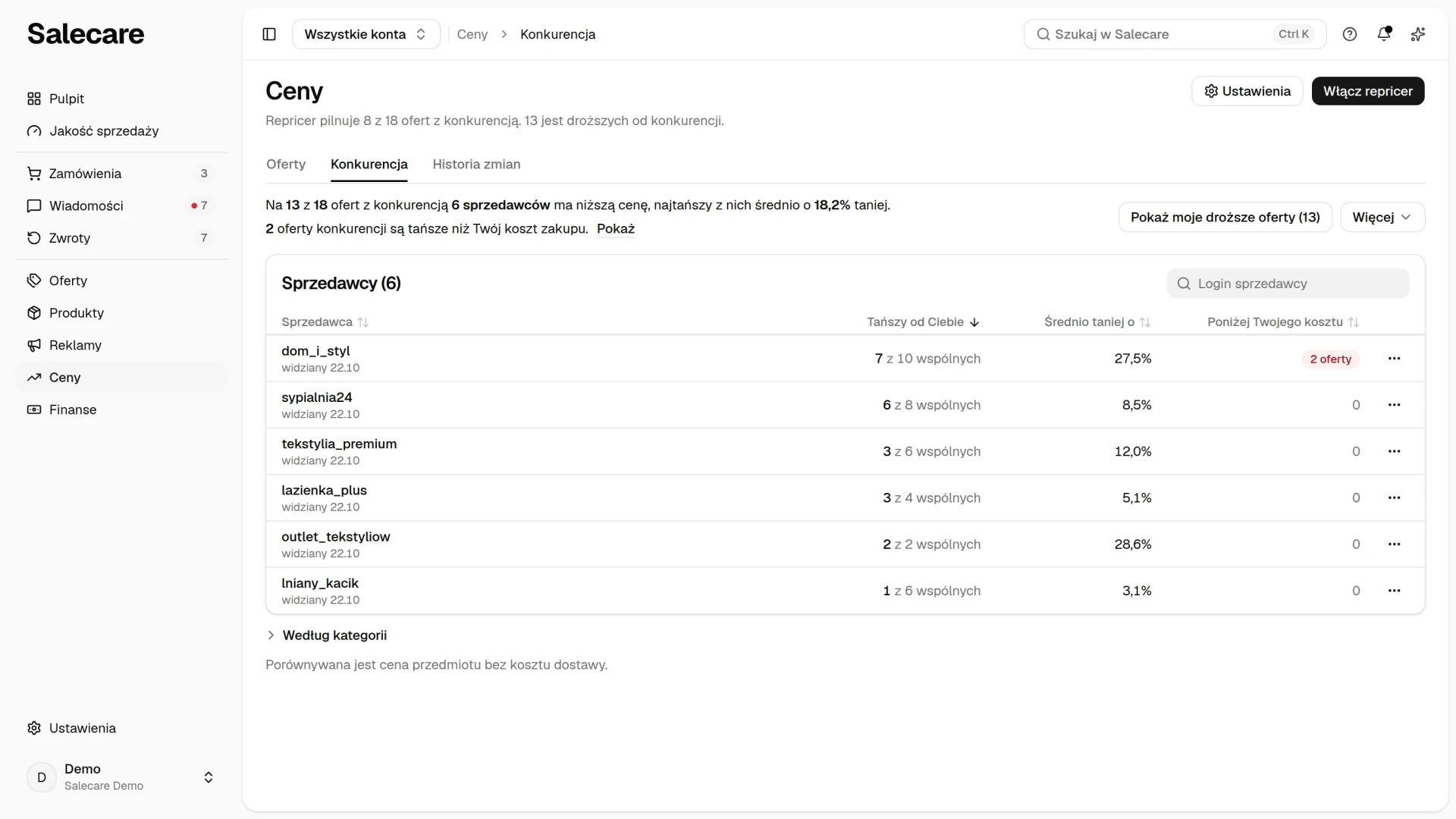Sort by Sprzedawca column

pyautogui.click(x=325, y=322)
